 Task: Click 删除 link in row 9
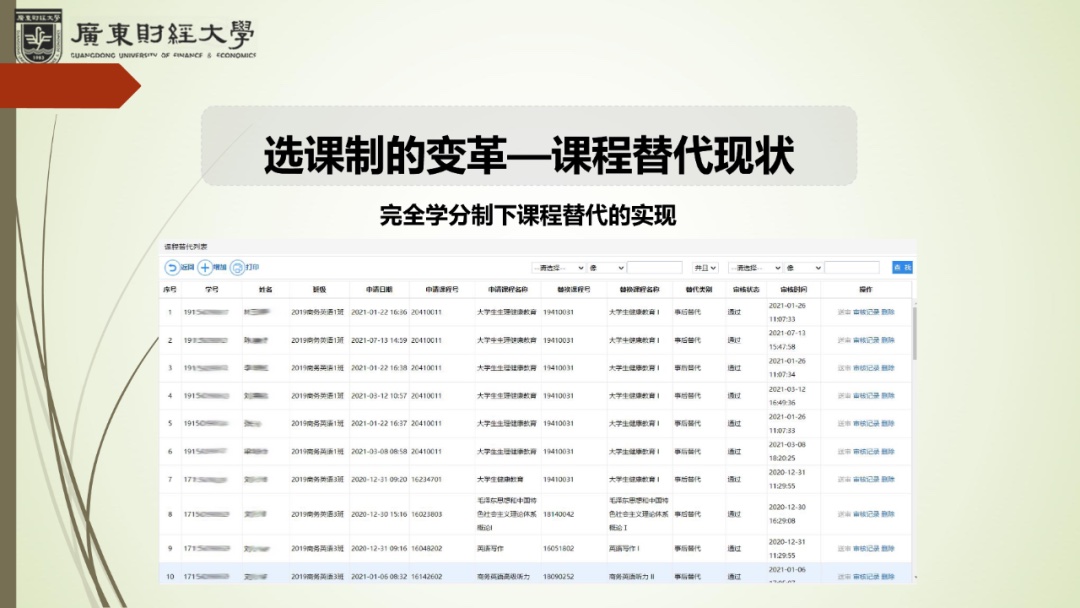(x=888, y=548)
